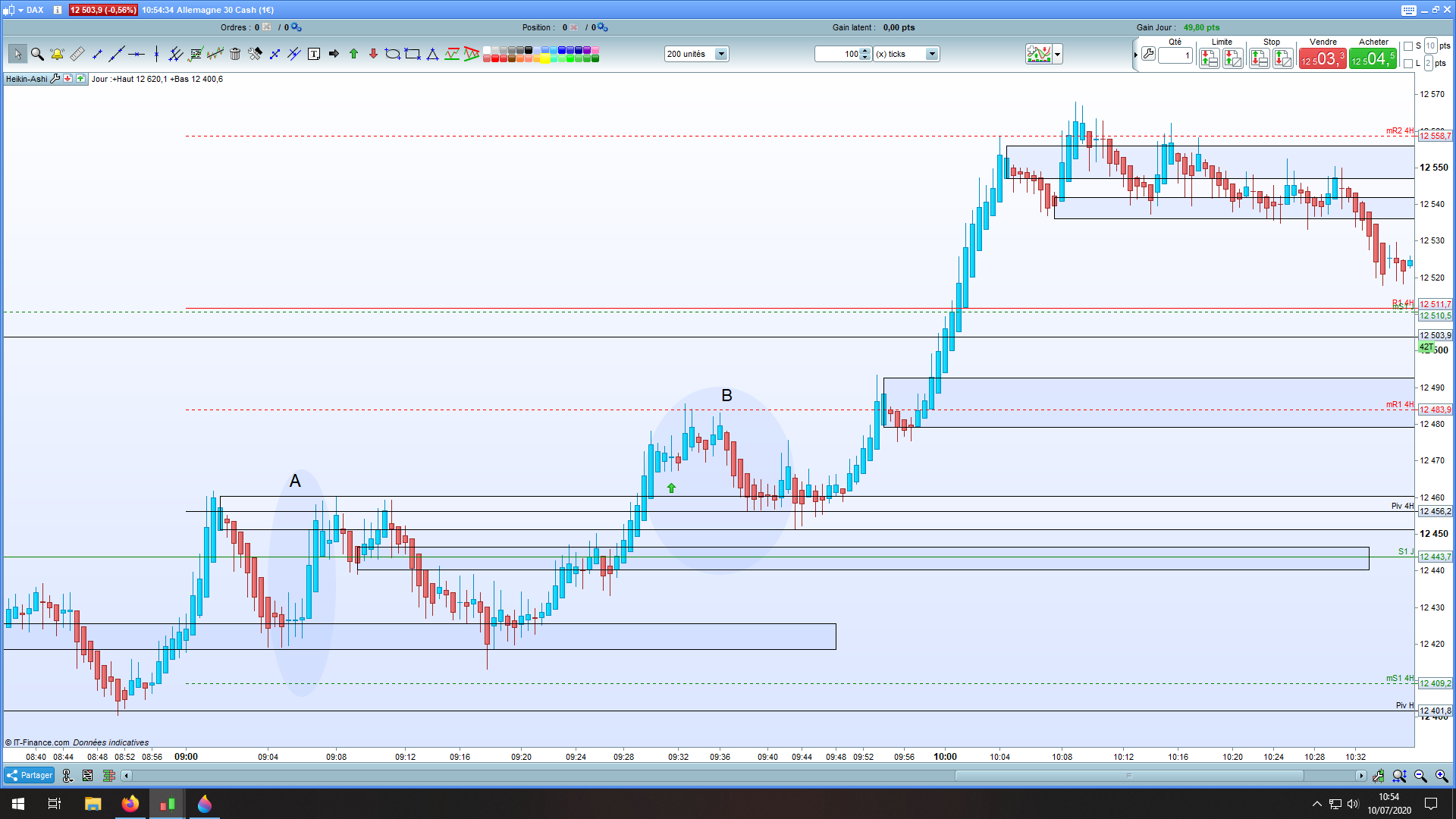Pick the yellow color swatch
Viewport: 1456px width, 819px height.
point(545,58)
